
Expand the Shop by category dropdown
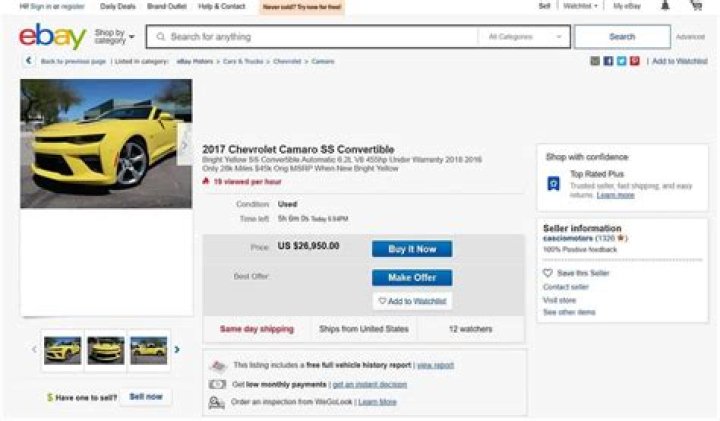[x=114, y=37]
